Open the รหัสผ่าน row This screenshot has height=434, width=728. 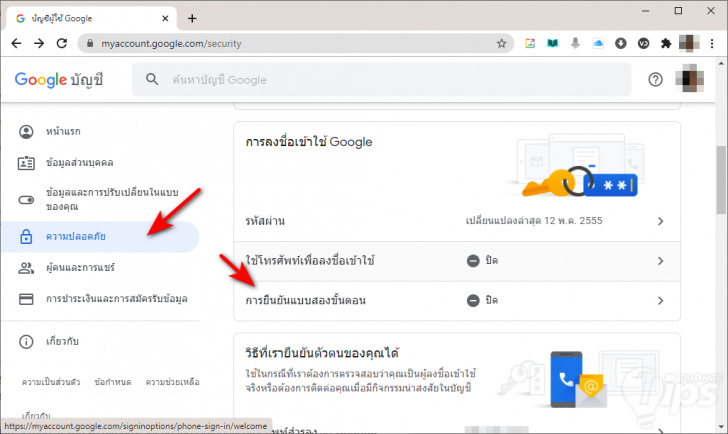pos(457,221)
